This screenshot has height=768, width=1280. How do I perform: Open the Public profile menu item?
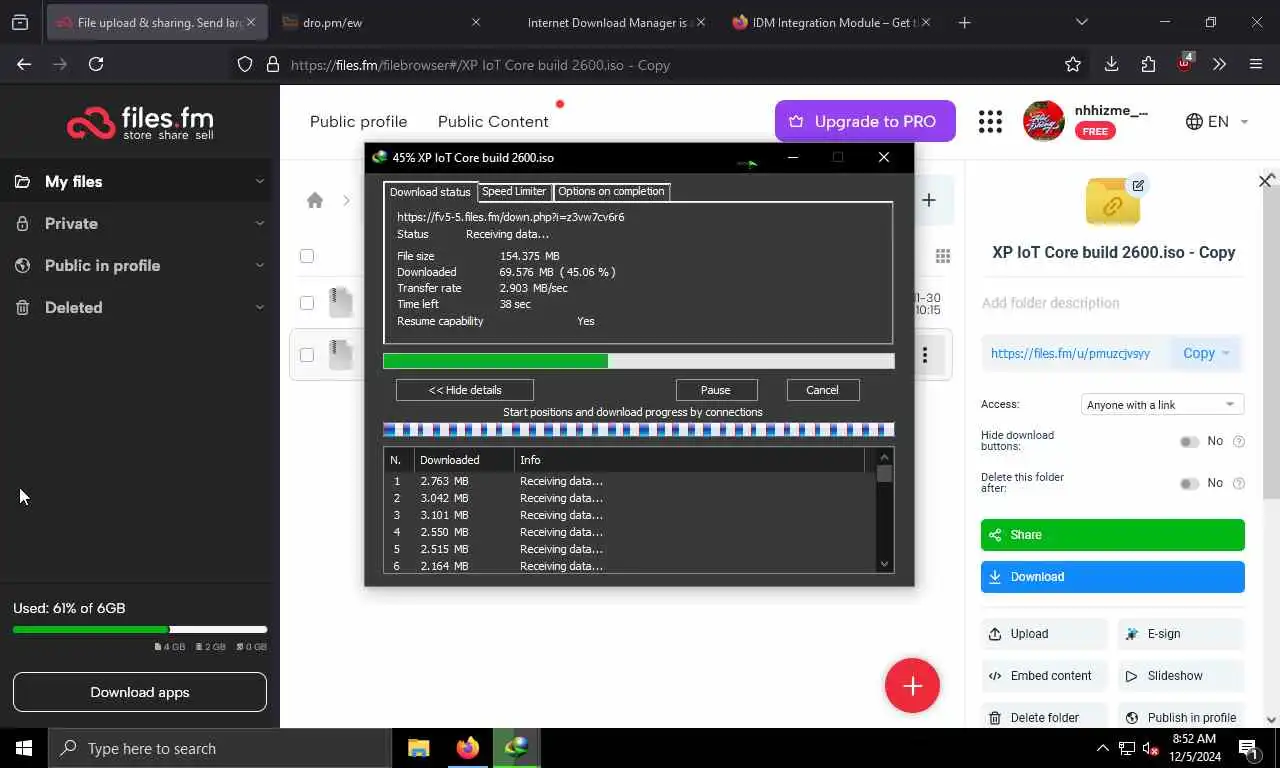(x=358, y=121)
